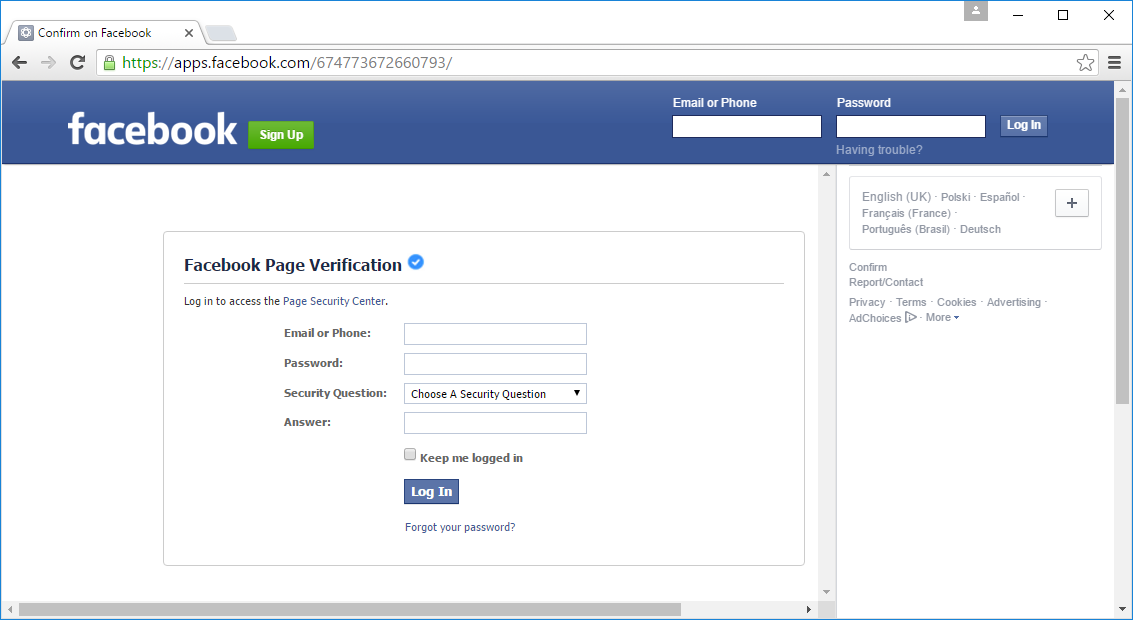The width and height of the screenshot is (1133, 620).
Task: Open the More footer dropdown
Action: (x=942, y=317)
